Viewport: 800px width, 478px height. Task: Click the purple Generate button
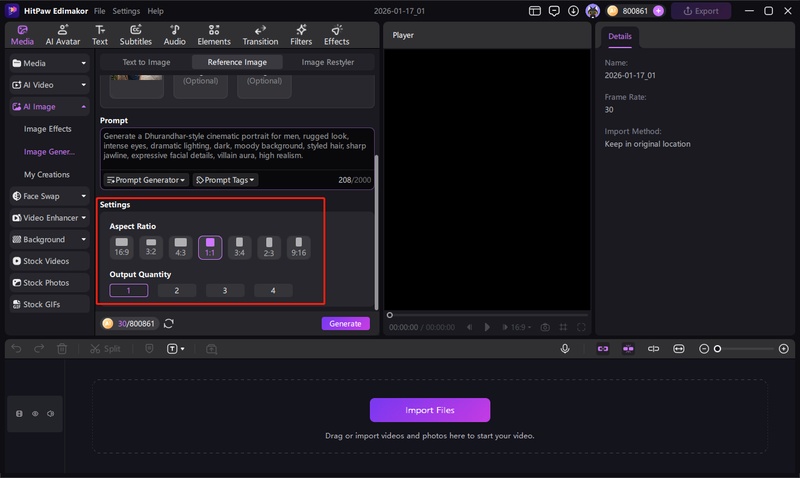345,323
